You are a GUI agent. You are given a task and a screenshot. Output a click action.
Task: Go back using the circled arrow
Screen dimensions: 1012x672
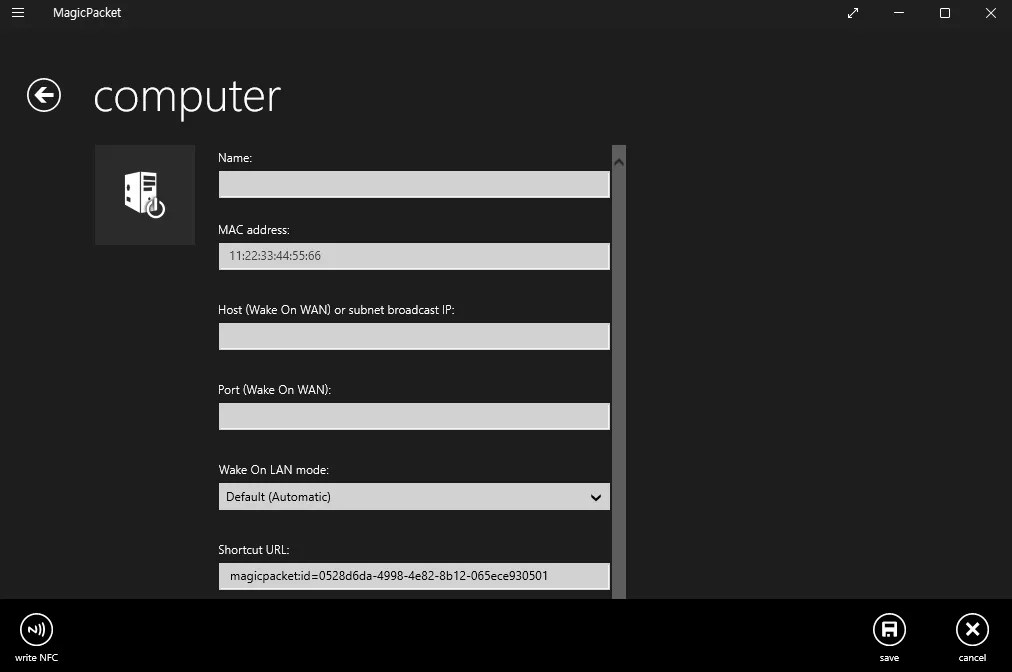[x=44, y=95]
